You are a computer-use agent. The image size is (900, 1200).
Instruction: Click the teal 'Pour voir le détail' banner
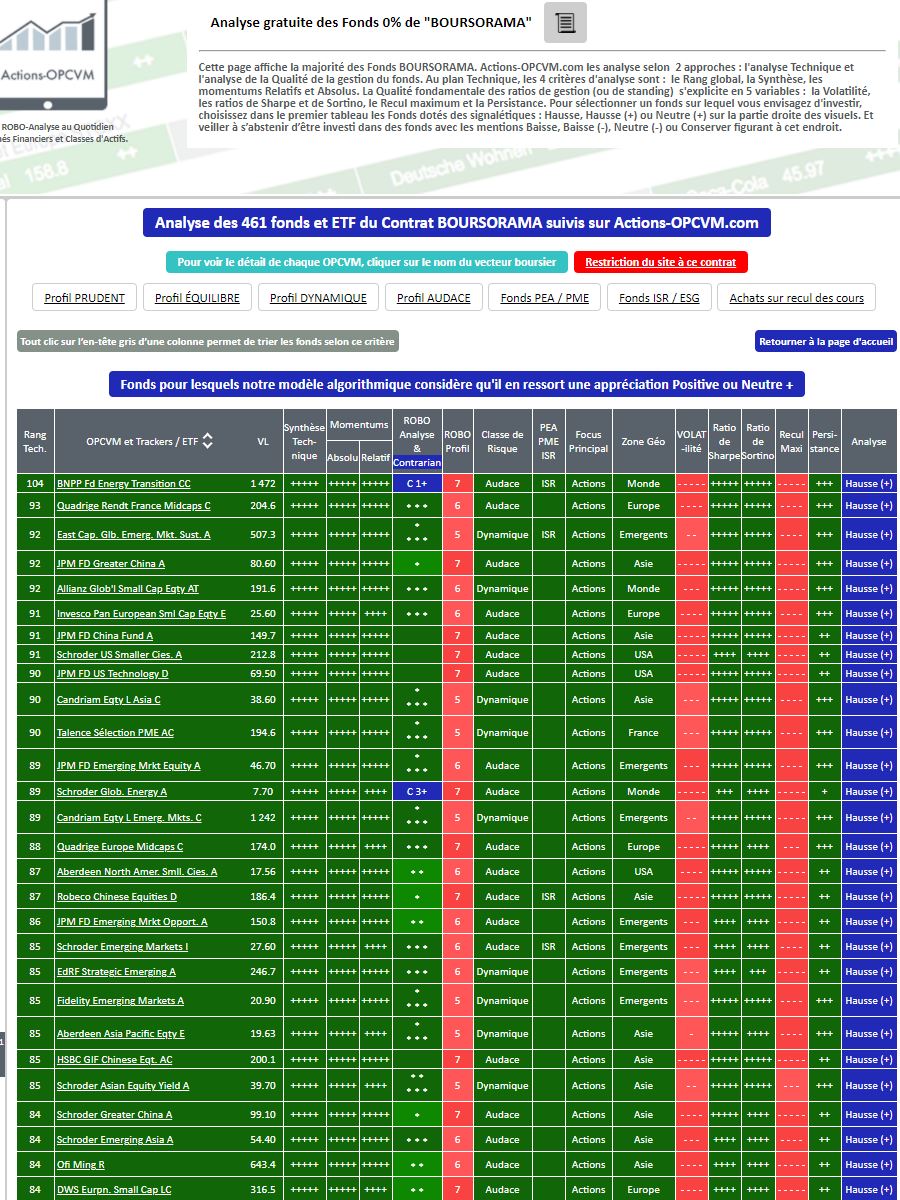point(367,262)
